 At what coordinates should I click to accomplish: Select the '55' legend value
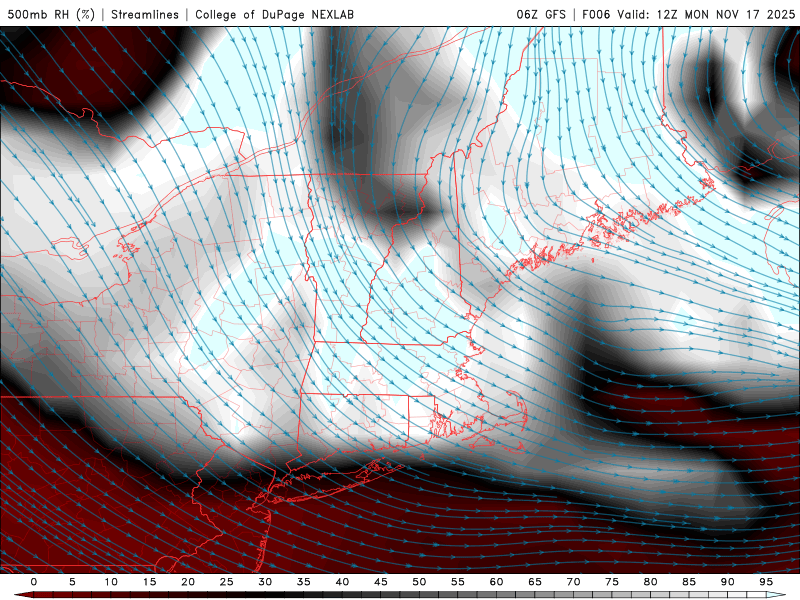click(458, 582)
